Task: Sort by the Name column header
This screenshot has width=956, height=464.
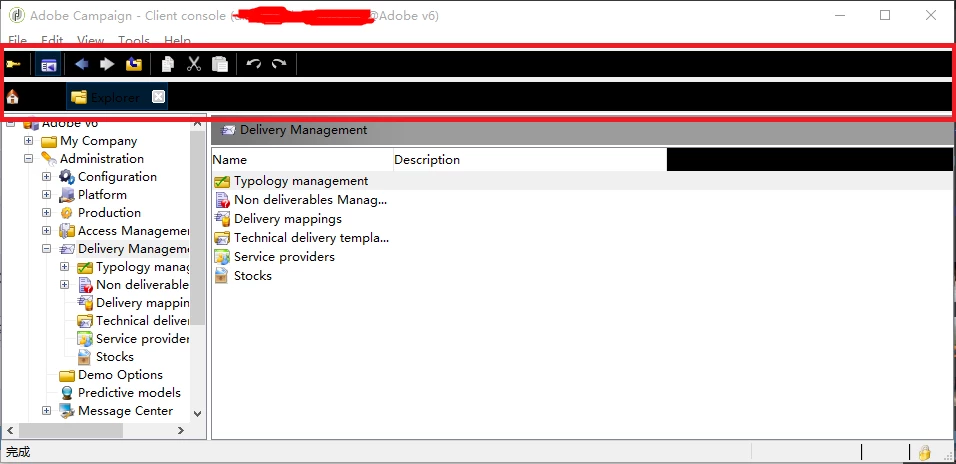Action: [x=302, y=160]
